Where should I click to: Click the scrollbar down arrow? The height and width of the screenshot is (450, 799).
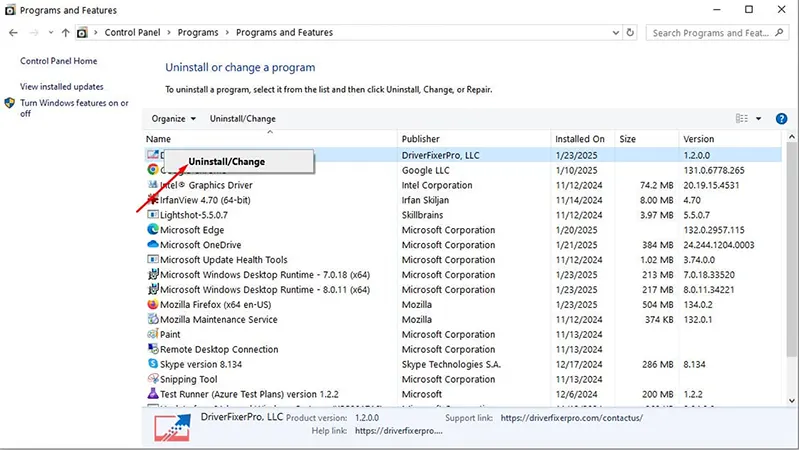[x=791, y=401]
